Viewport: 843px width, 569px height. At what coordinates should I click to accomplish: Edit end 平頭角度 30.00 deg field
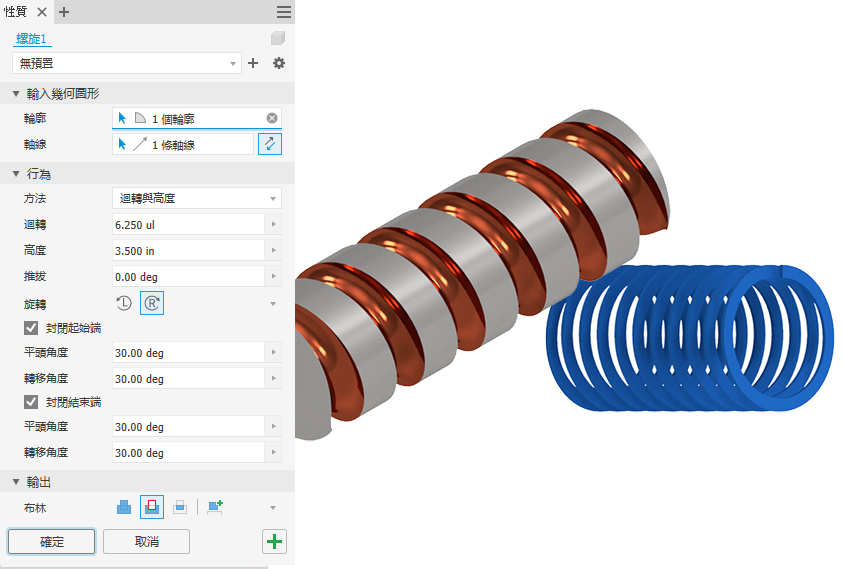click(188, 426)
